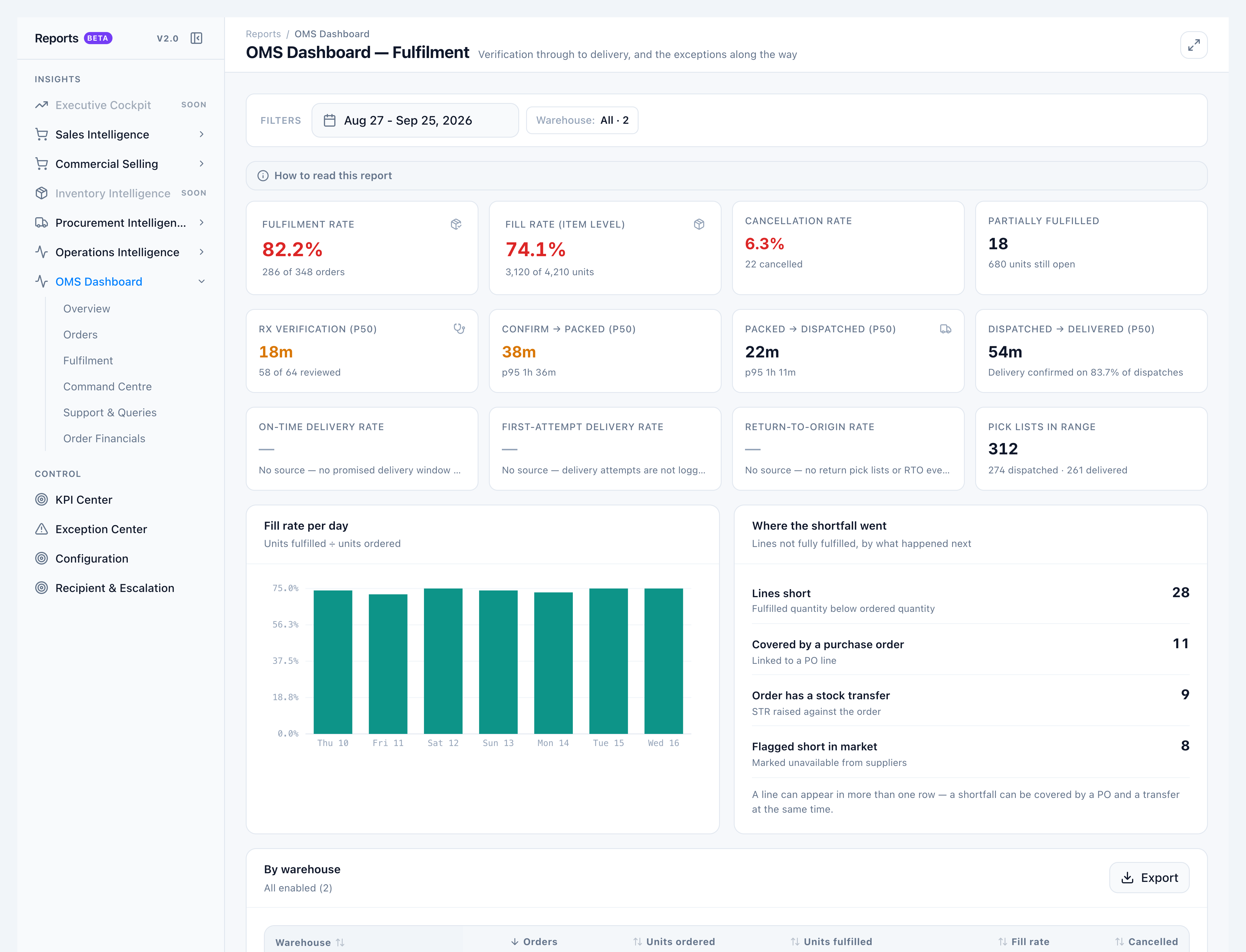Go to Command Centre submenu item
Viewport: 1246px width, 952px height.
[x=108, y=387]
